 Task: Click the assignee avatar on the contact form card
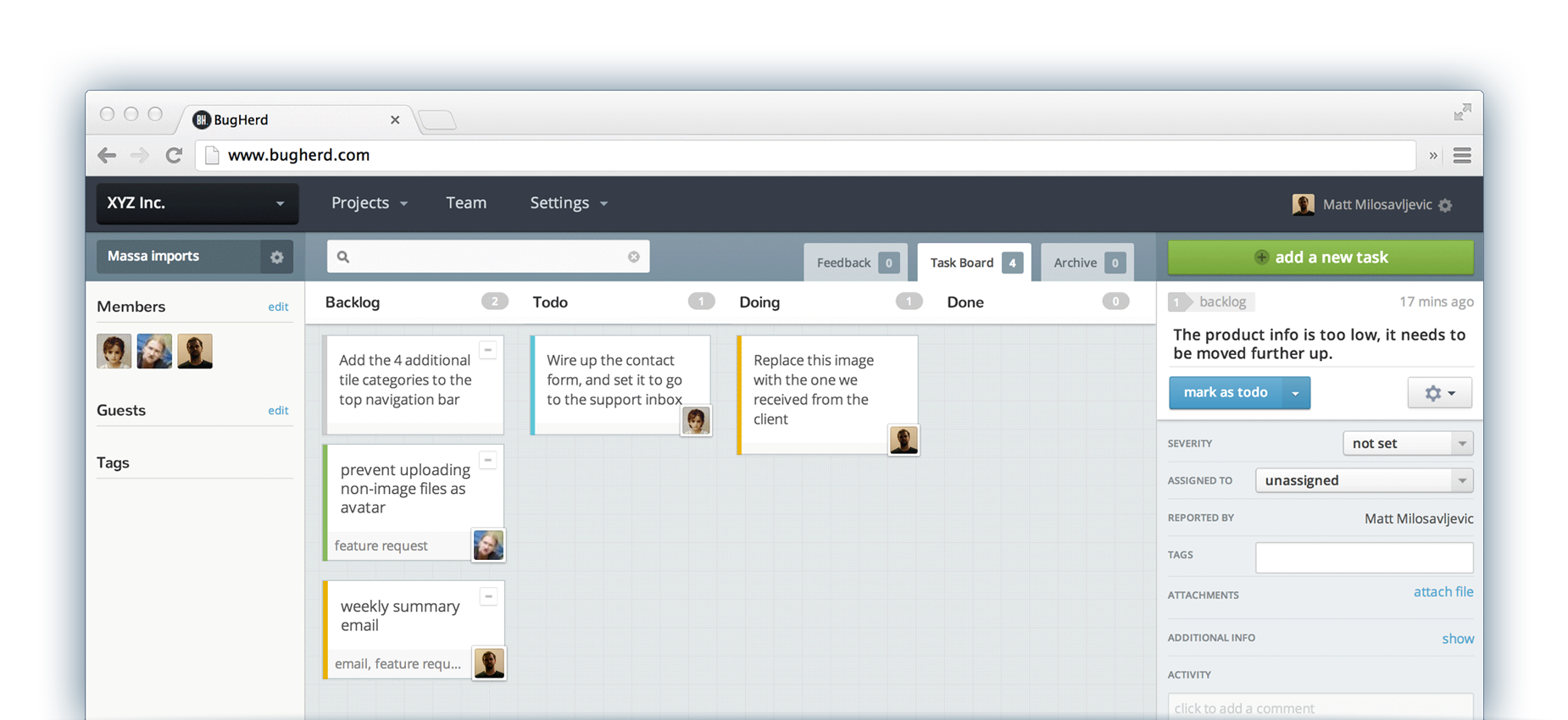pos(697,420)
